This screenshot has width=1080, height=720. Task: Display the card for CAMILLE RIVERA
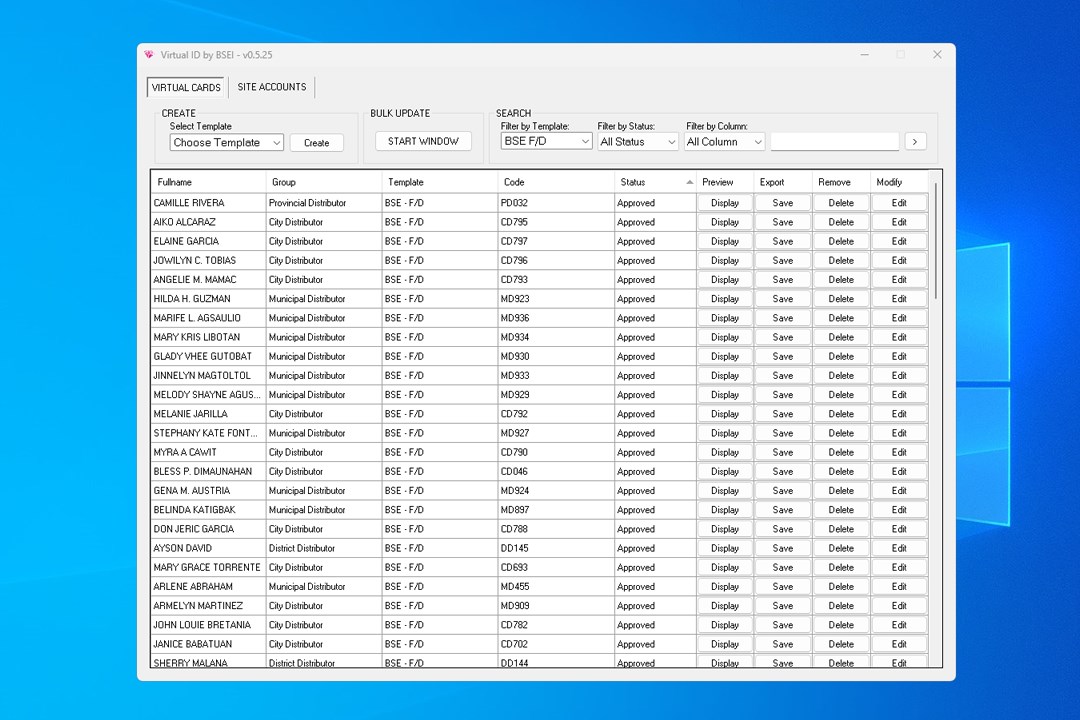(x=725, y=203)
